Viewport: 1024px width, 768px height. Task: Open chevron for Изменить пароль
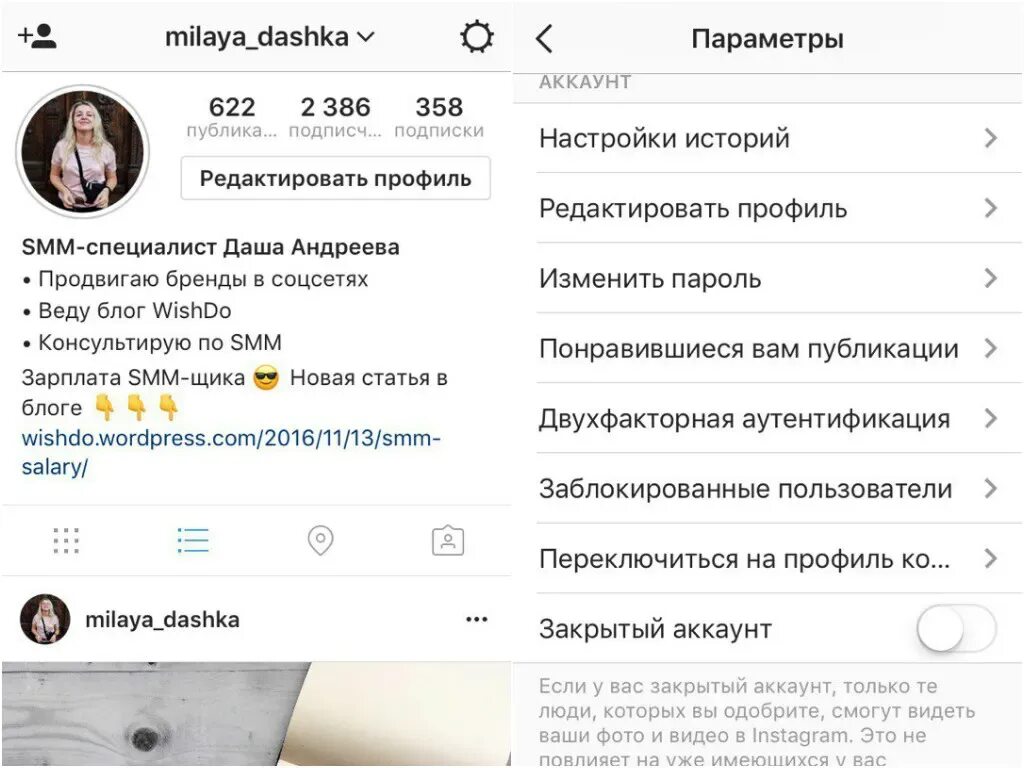coord(991,278)
